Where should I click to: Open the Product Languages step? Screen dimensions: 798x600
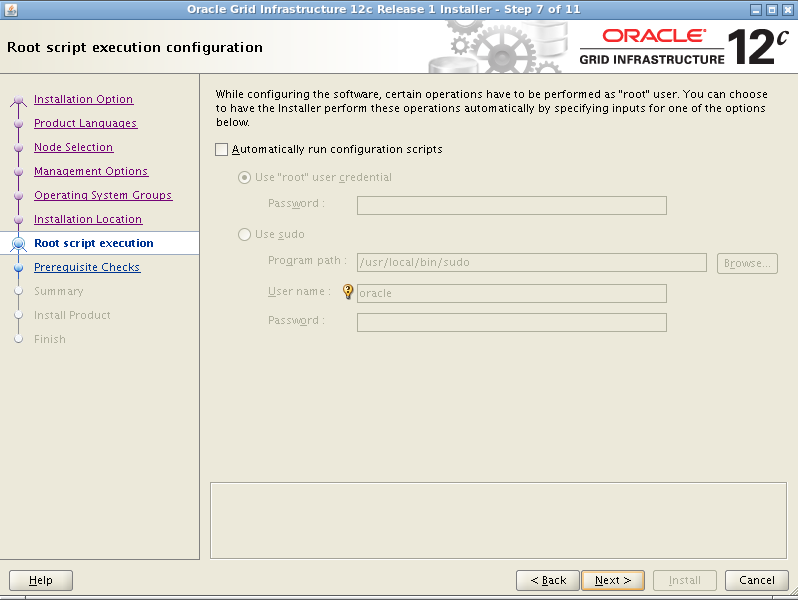coord(85,123)
